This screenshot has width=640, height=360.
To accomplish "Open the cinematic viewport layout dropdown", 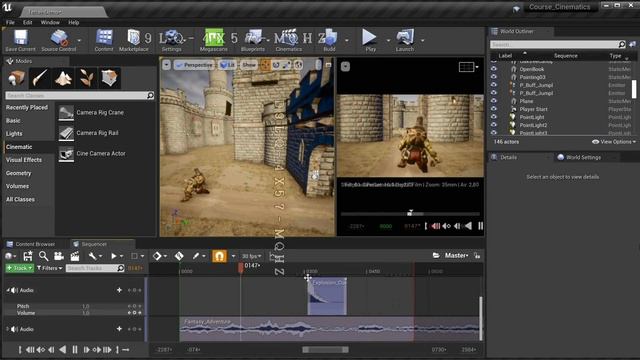I will click(469, 67).
